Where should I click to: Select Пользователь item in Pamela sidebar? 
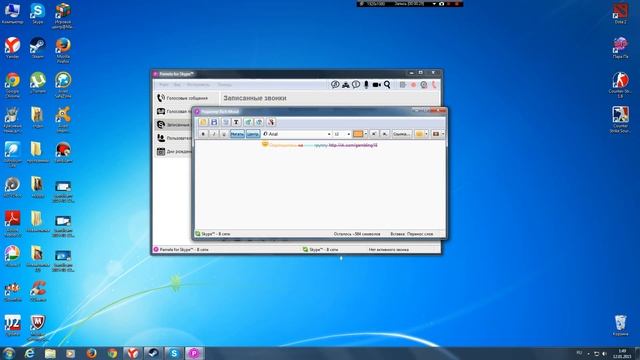173,138
